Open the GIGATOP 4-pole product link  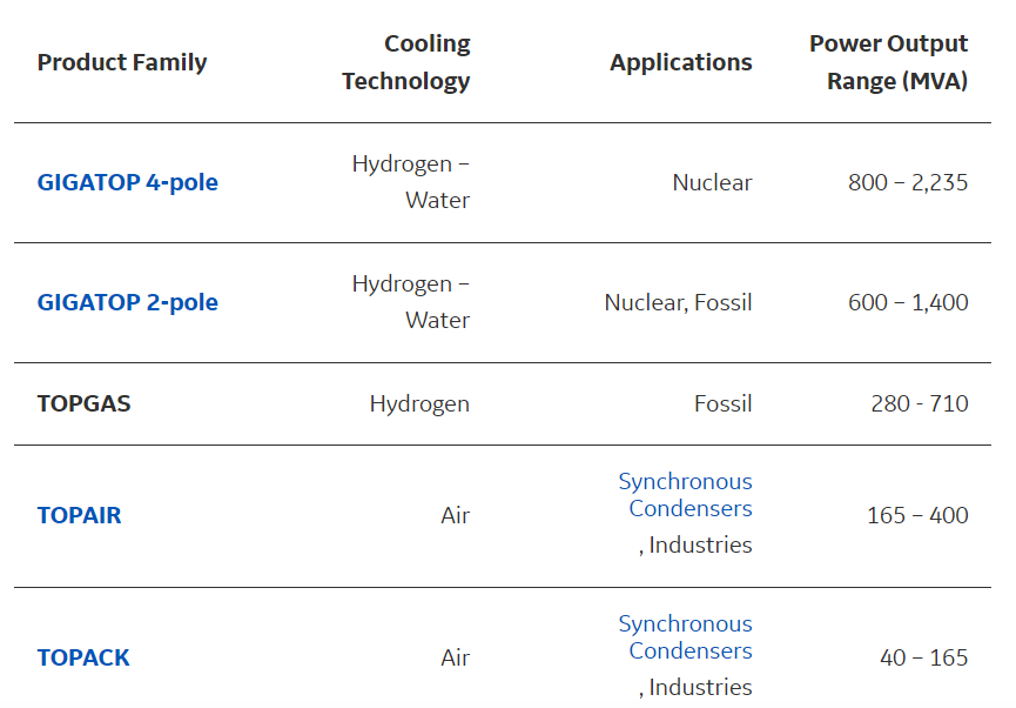click(127, 182)
